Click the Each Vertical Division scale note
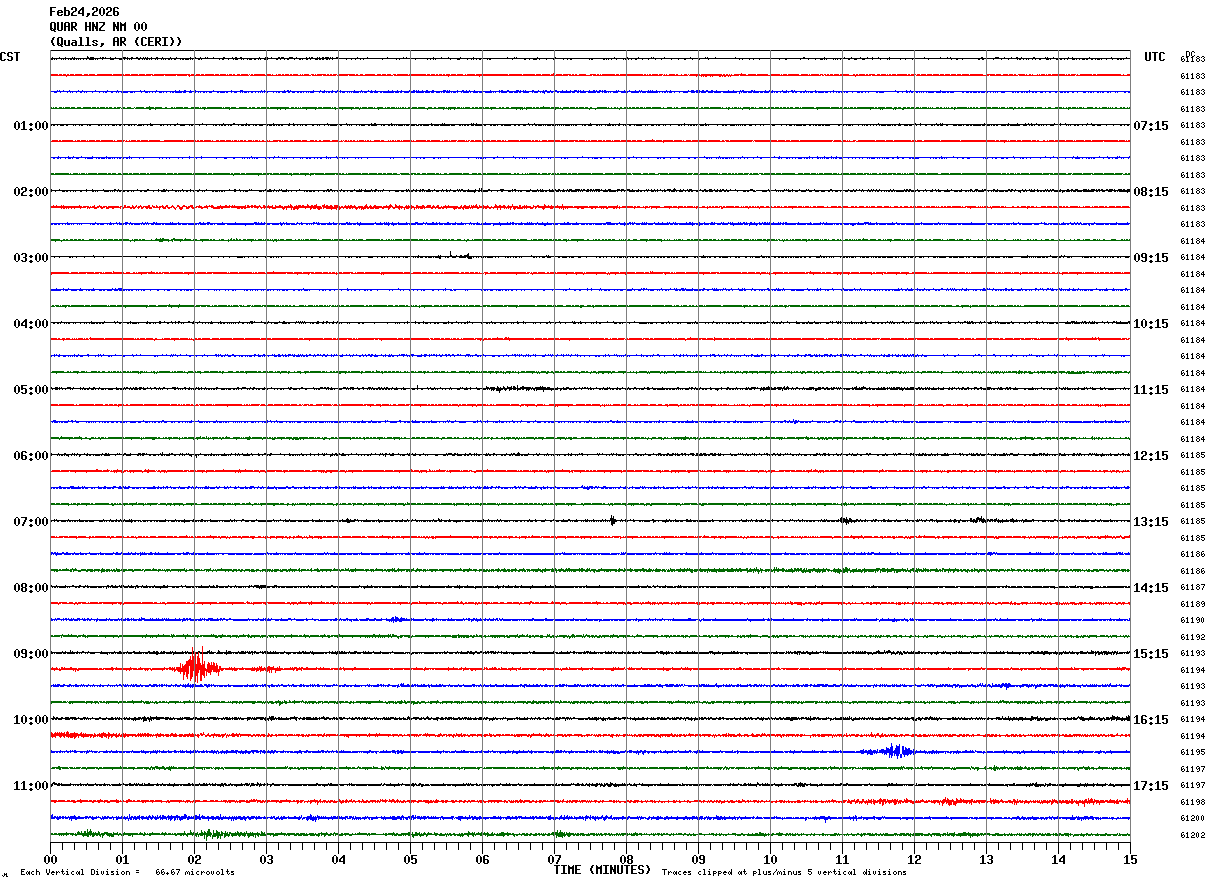Image resolution: width=1210 pixels, height=886 pixels. (127, 873)
